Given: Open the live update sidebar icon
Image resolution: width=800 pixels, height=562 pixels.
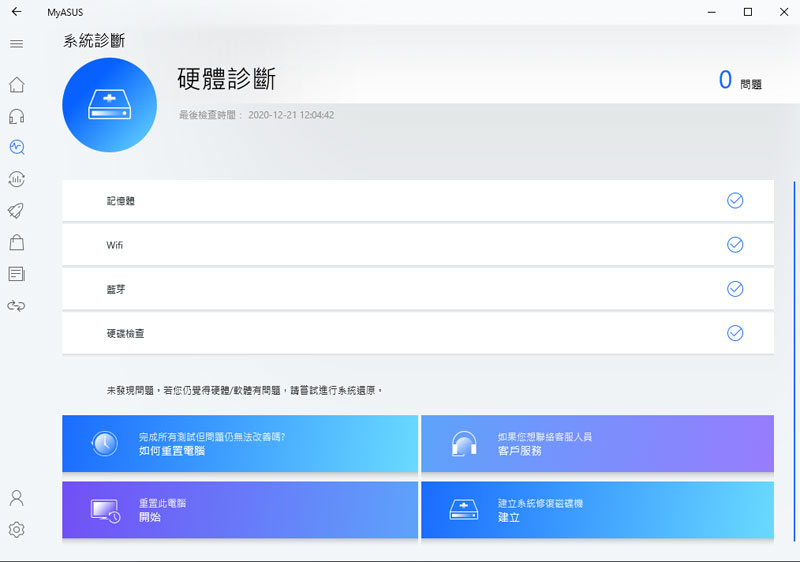Looking at the screenshot, I should (x=17, y=179).
